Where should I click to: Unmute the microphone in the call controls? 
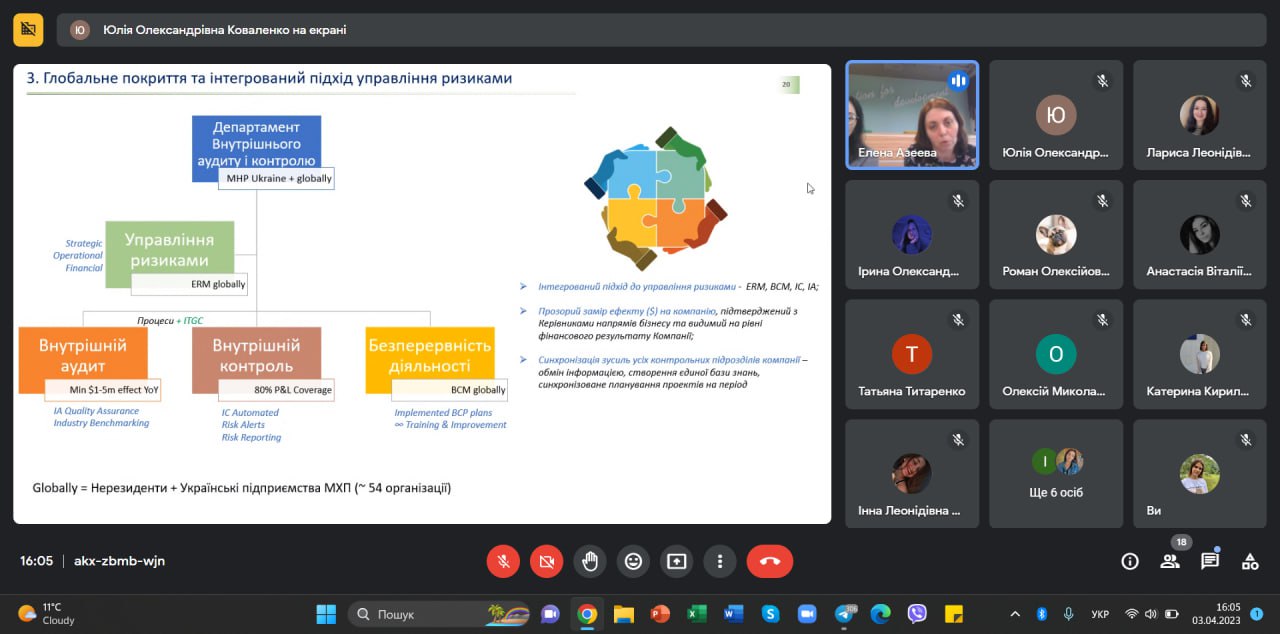point(503,561)
